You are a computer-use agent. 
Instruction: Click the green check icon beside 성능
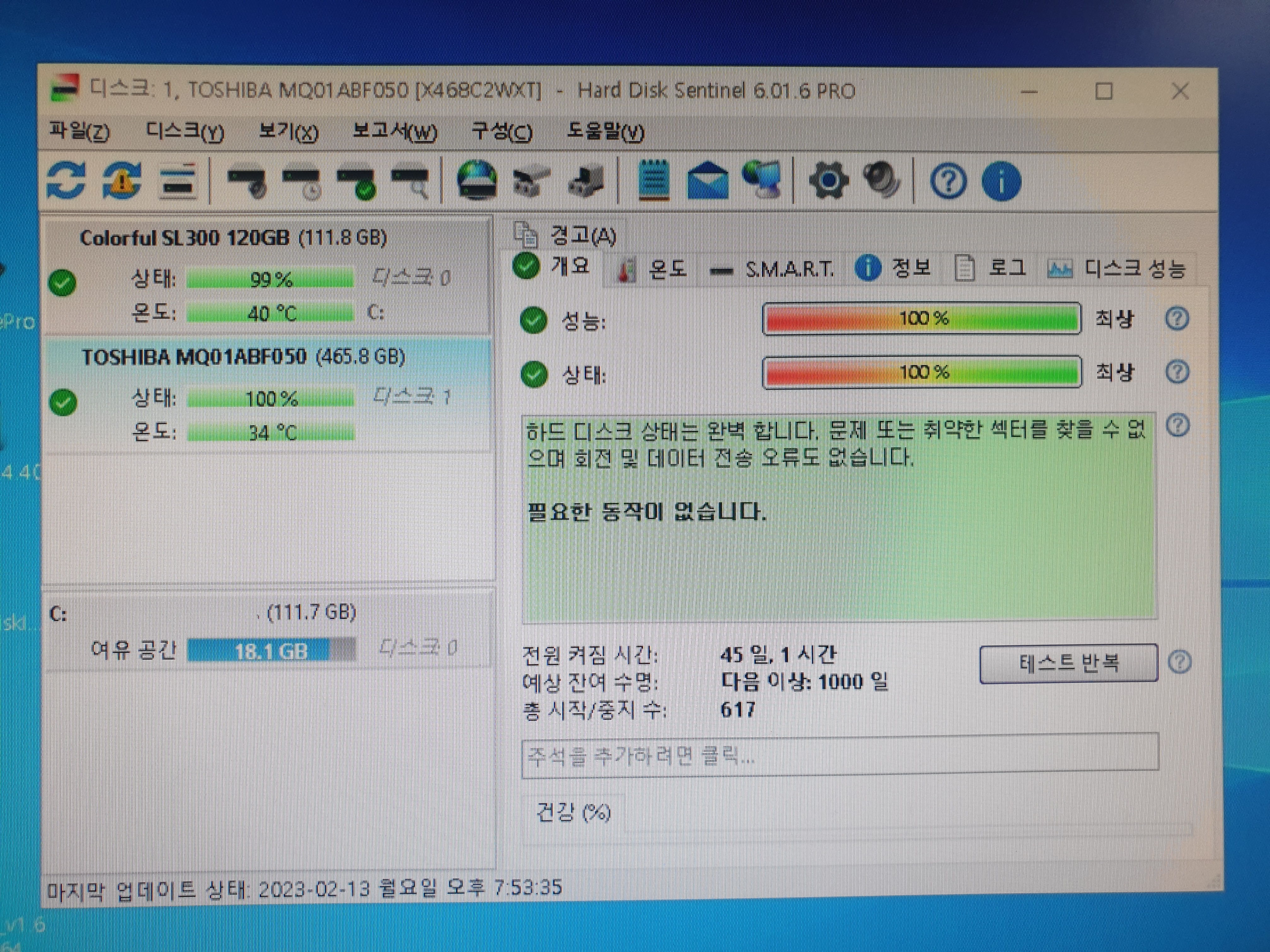coord(533,320)
